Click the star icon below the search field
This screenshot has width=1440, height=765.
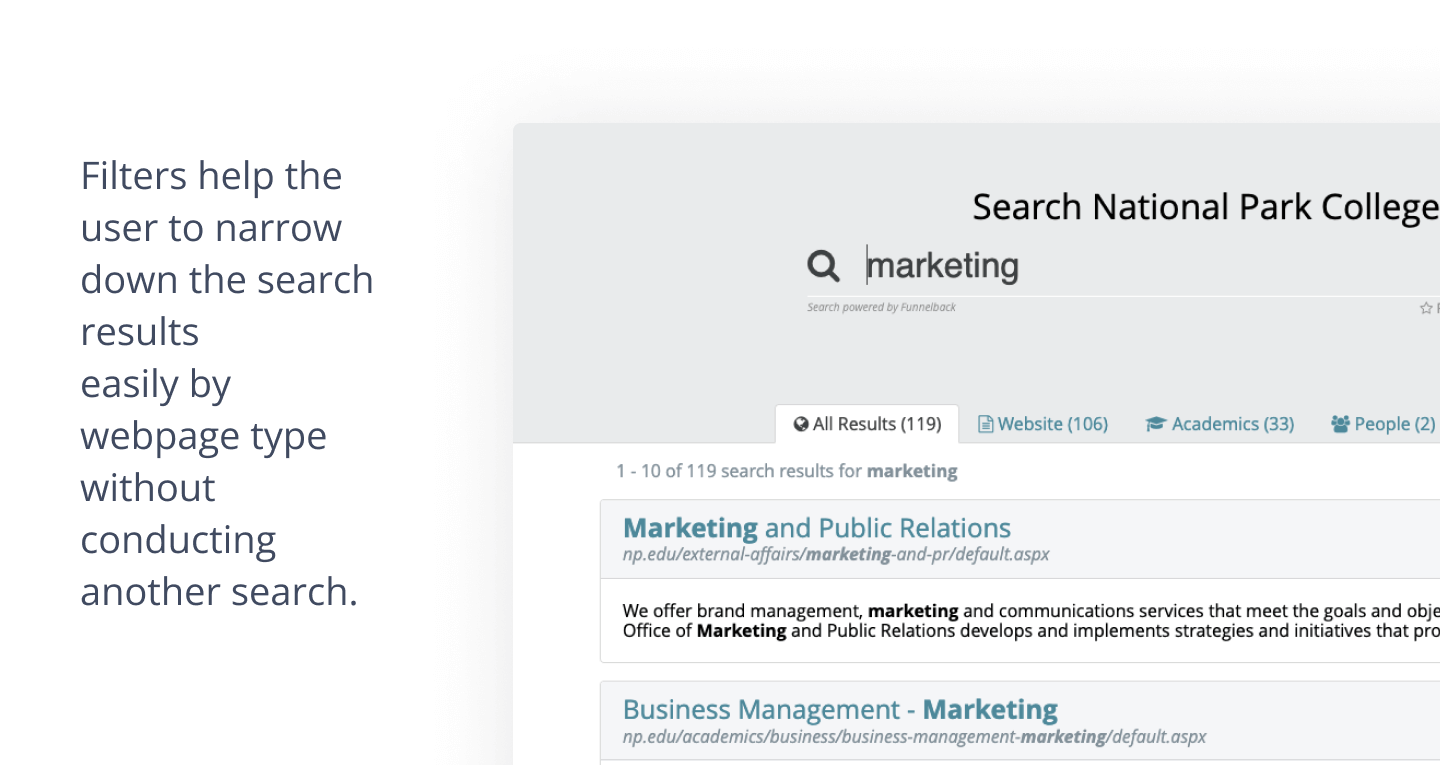(1426, 308)
